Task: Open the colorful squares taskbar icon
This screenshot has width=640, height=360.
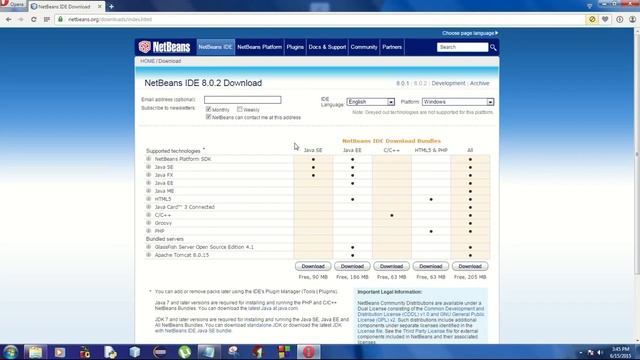Action: [x=284, y=352]
